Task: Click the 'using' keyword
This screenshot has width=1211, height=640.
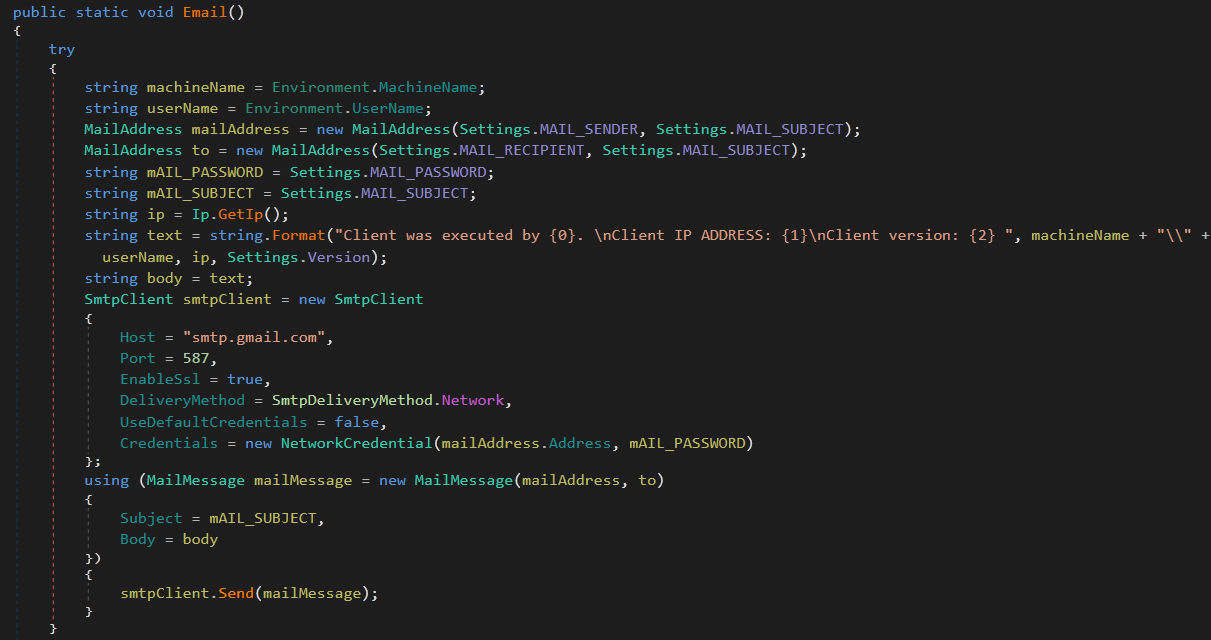Action: click(107, 480)
